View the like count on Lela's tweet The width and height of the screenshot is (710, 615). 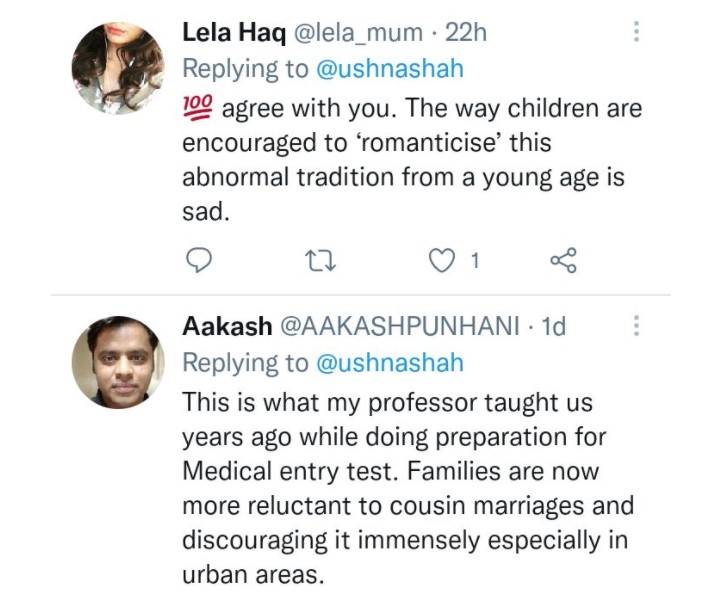point(475,261)
